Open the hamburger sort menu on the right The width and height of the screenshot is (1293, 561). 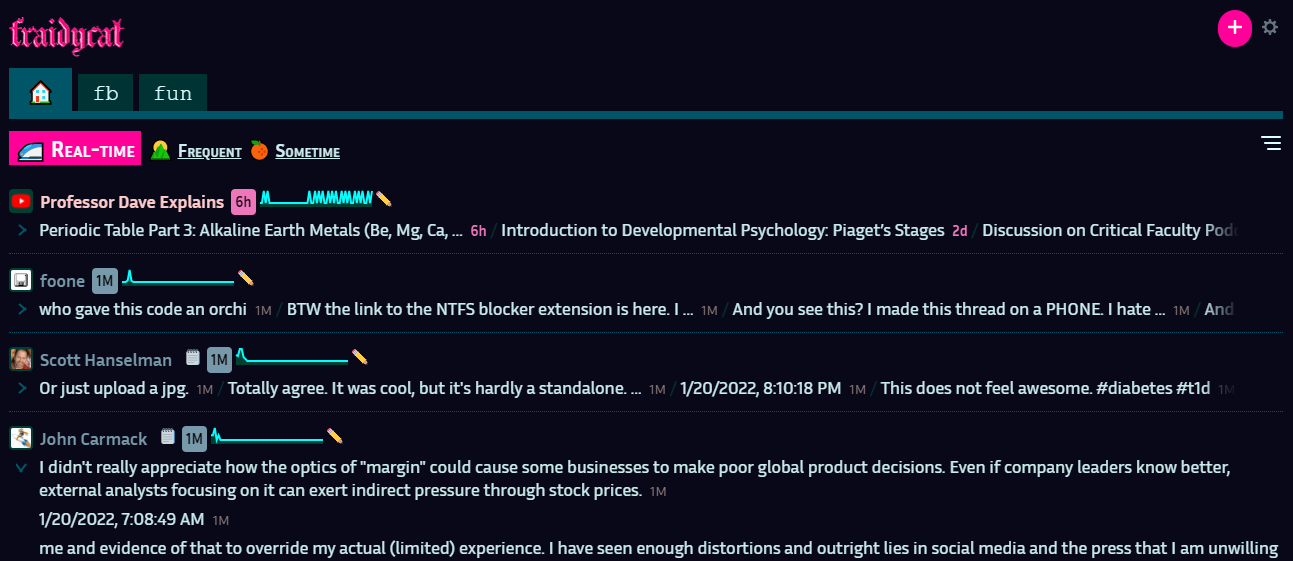tap(1271, 144)
